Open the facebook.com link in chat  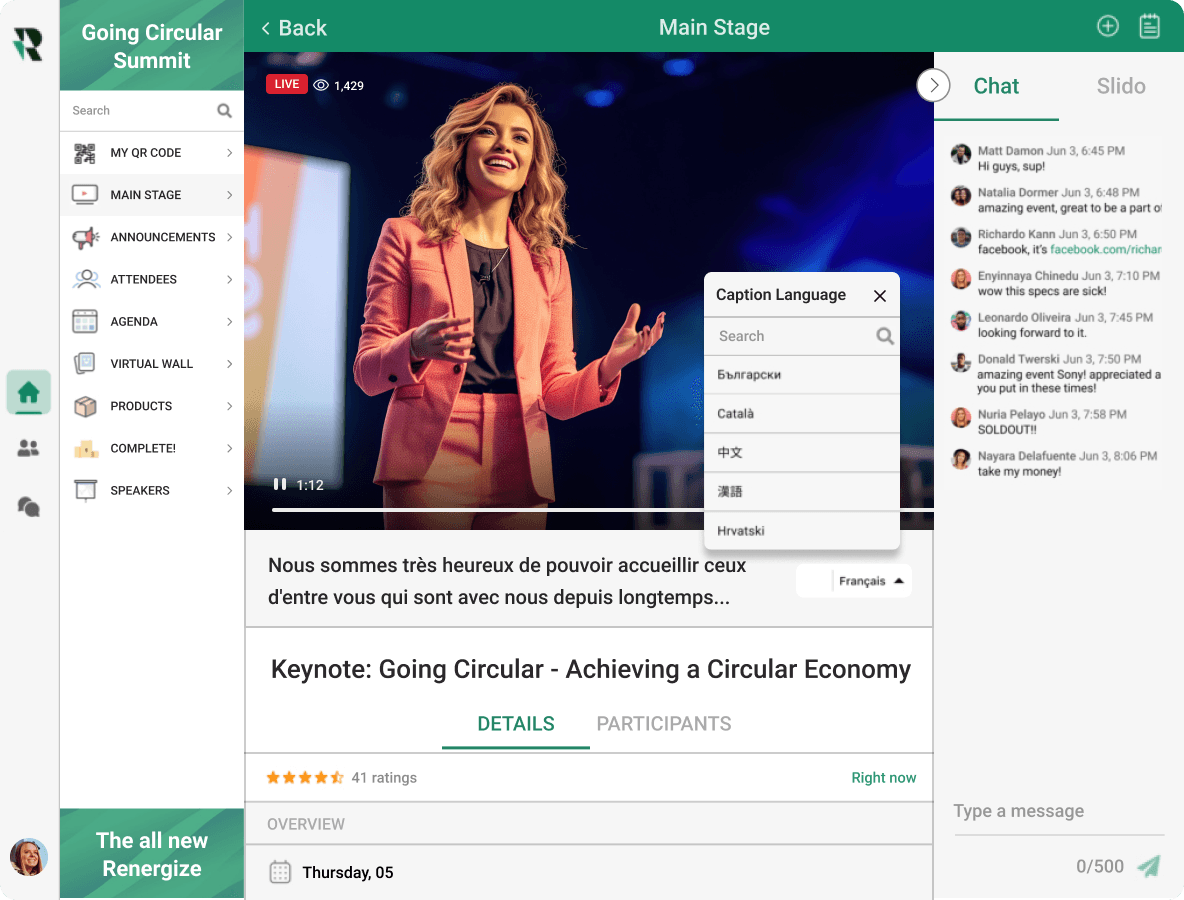point(1105,249)
